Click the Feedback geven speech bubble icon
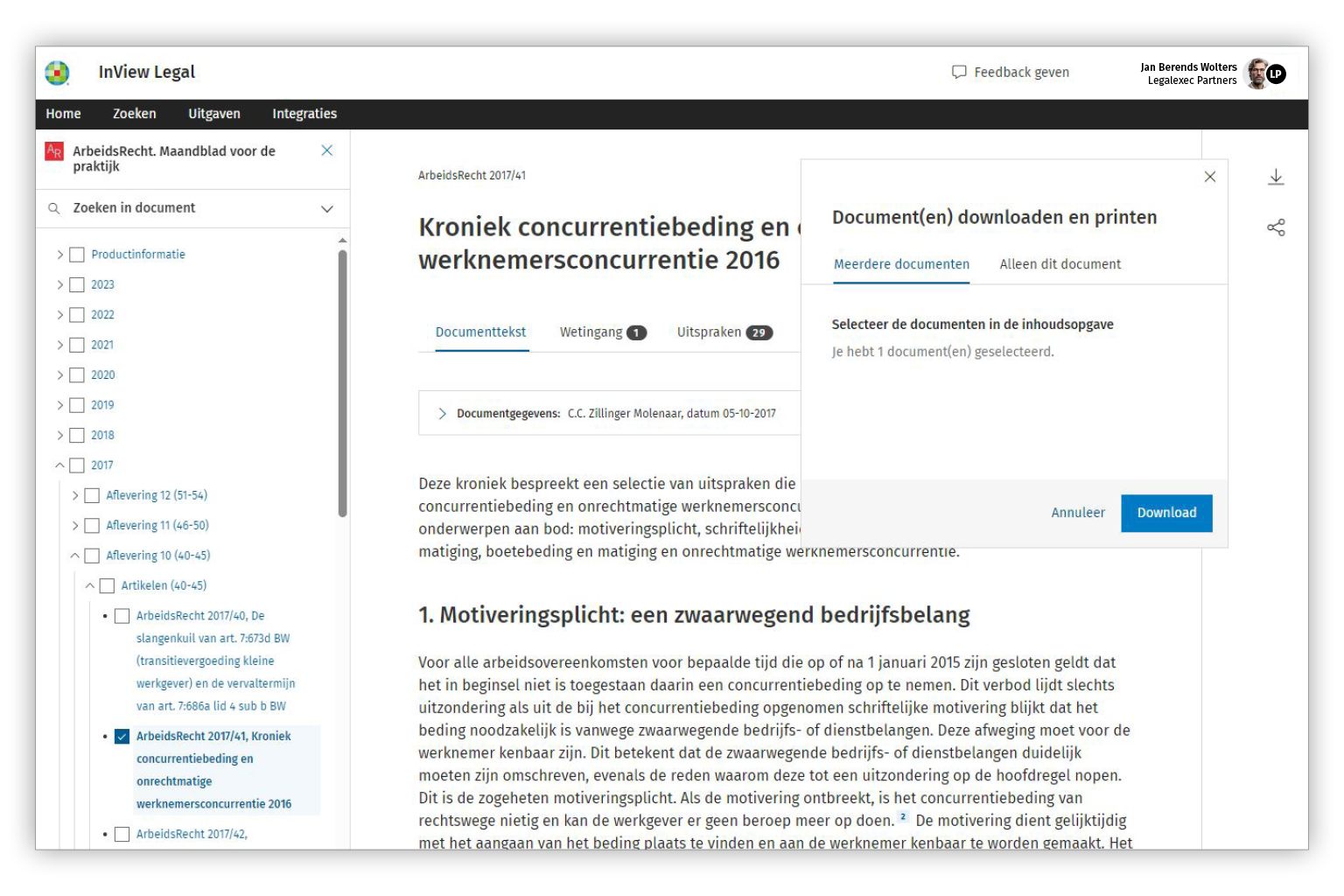Screen dimensions: 1344x896 pyautogui.click(x=959, y=72)
